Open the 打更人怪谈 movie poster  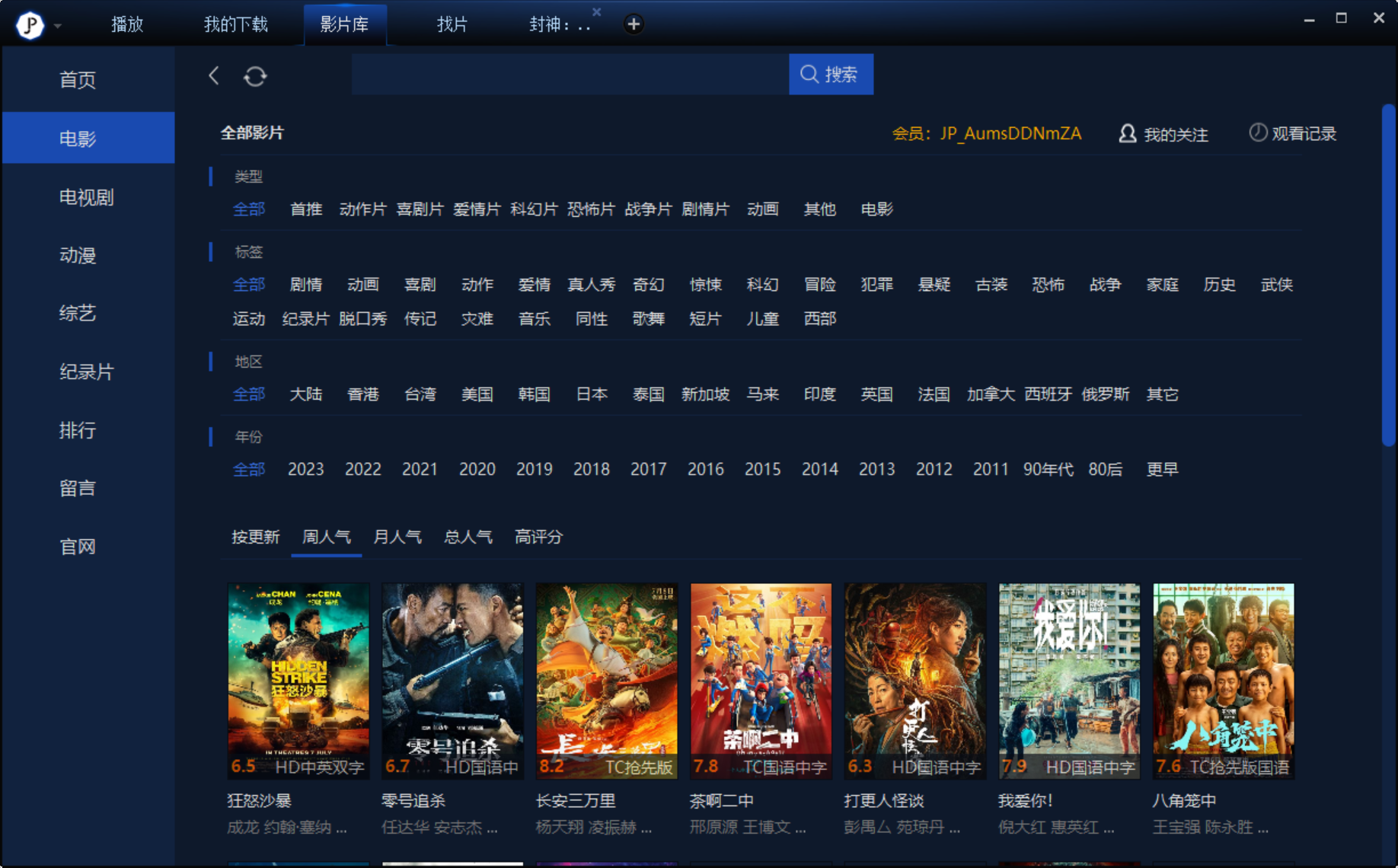point(915,681)
